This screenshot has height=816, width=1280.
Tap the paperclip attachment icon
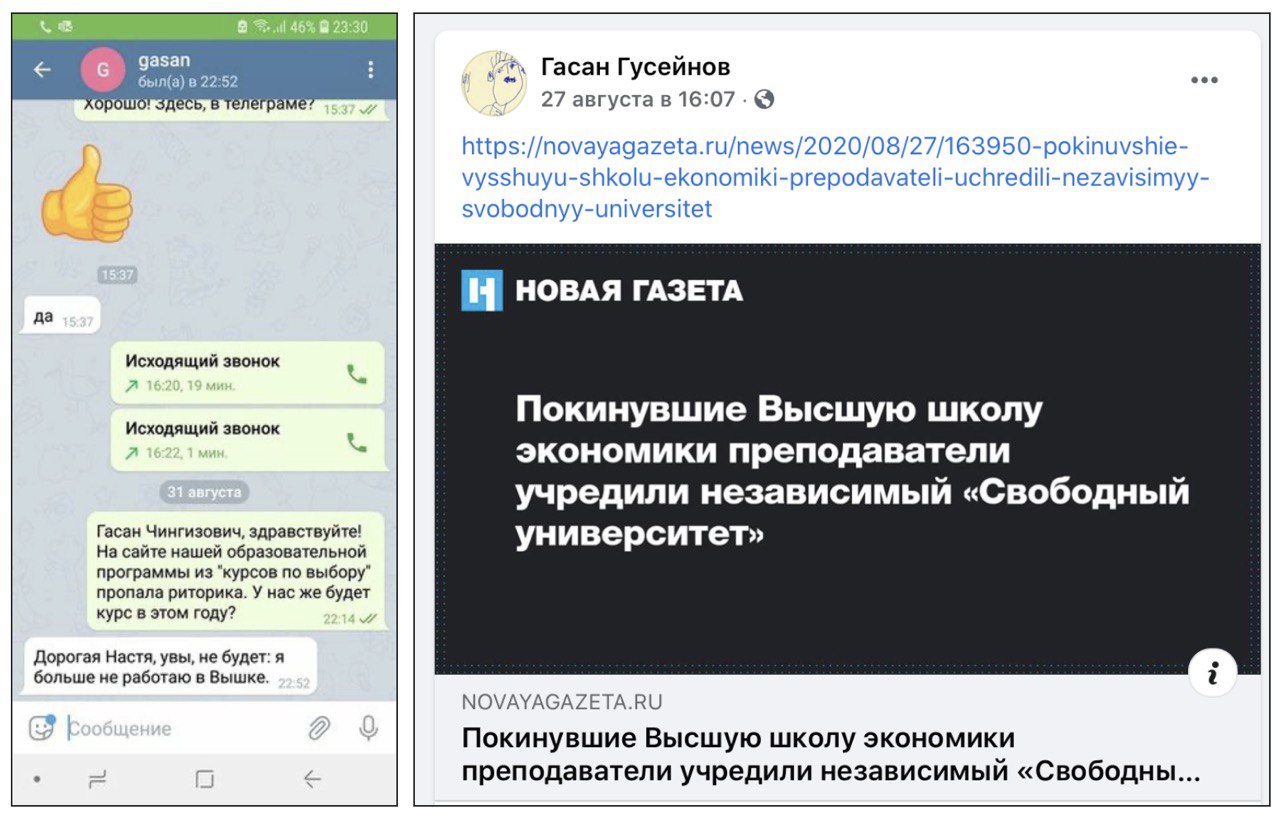coord(319,728)
